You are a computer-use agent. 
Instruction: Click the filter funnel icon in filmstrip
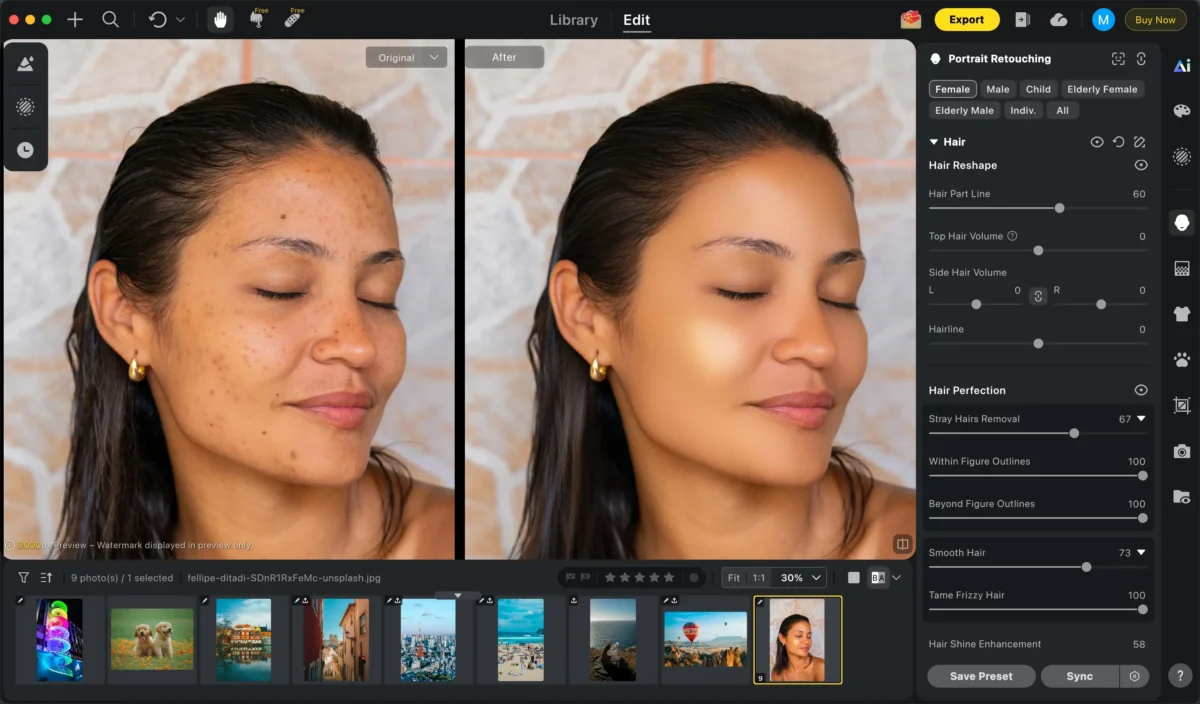pyautogui.click(x=24, y=578)
